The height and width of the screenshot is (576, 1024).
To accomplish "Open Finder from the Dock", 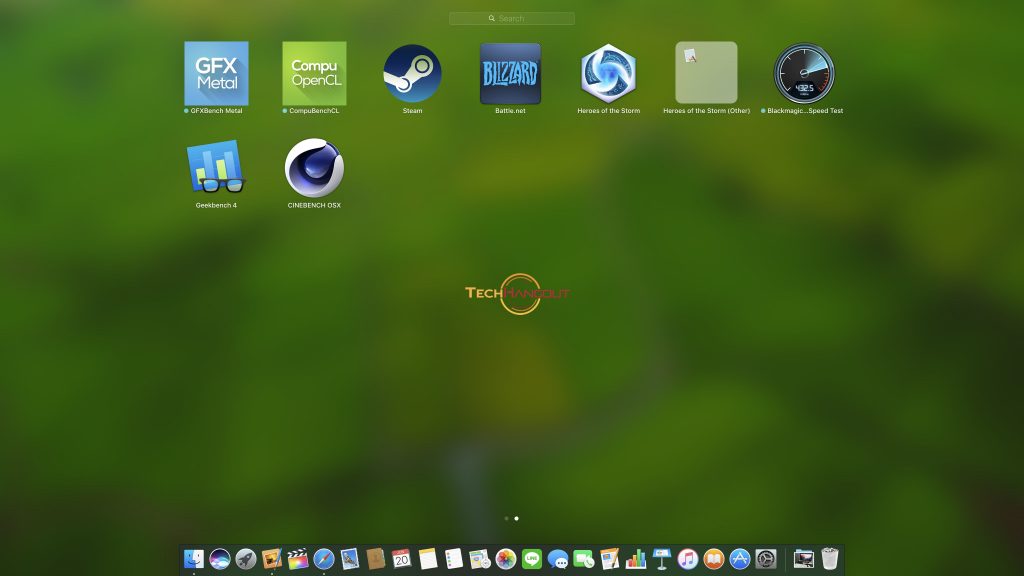I will (x=194, y=559).
